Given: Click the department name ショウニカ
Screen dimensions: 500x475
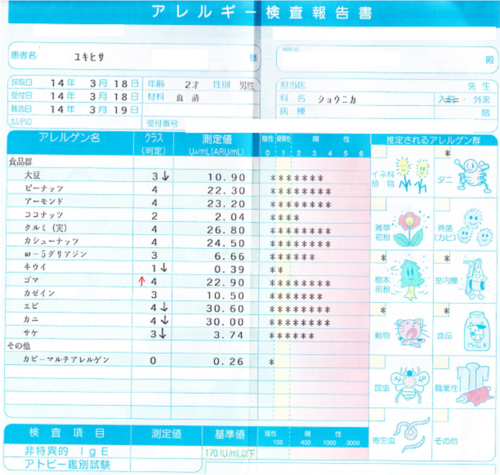Looking at the screenshot, I should click(337, 99).
